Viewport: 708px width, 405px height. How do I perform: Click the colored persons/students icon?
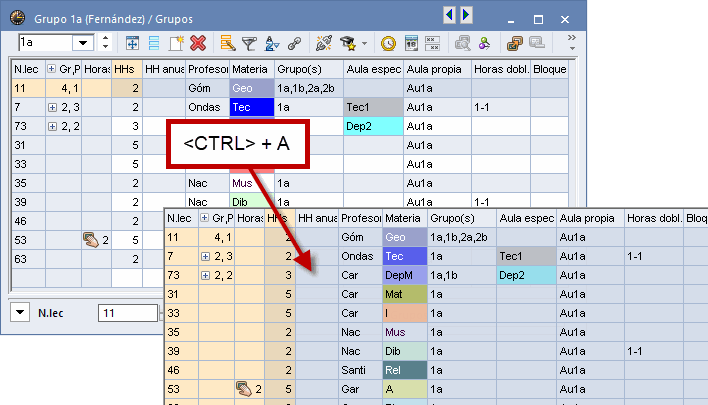coord(484,43)
